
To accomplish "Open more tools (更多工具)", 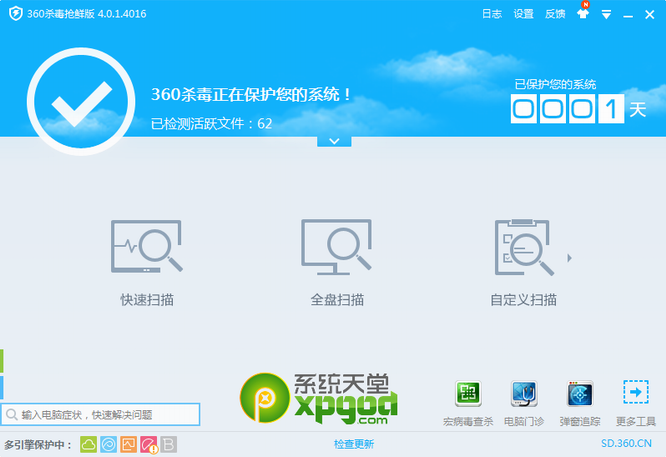I will pyautogui.click(x=636, y=403).
